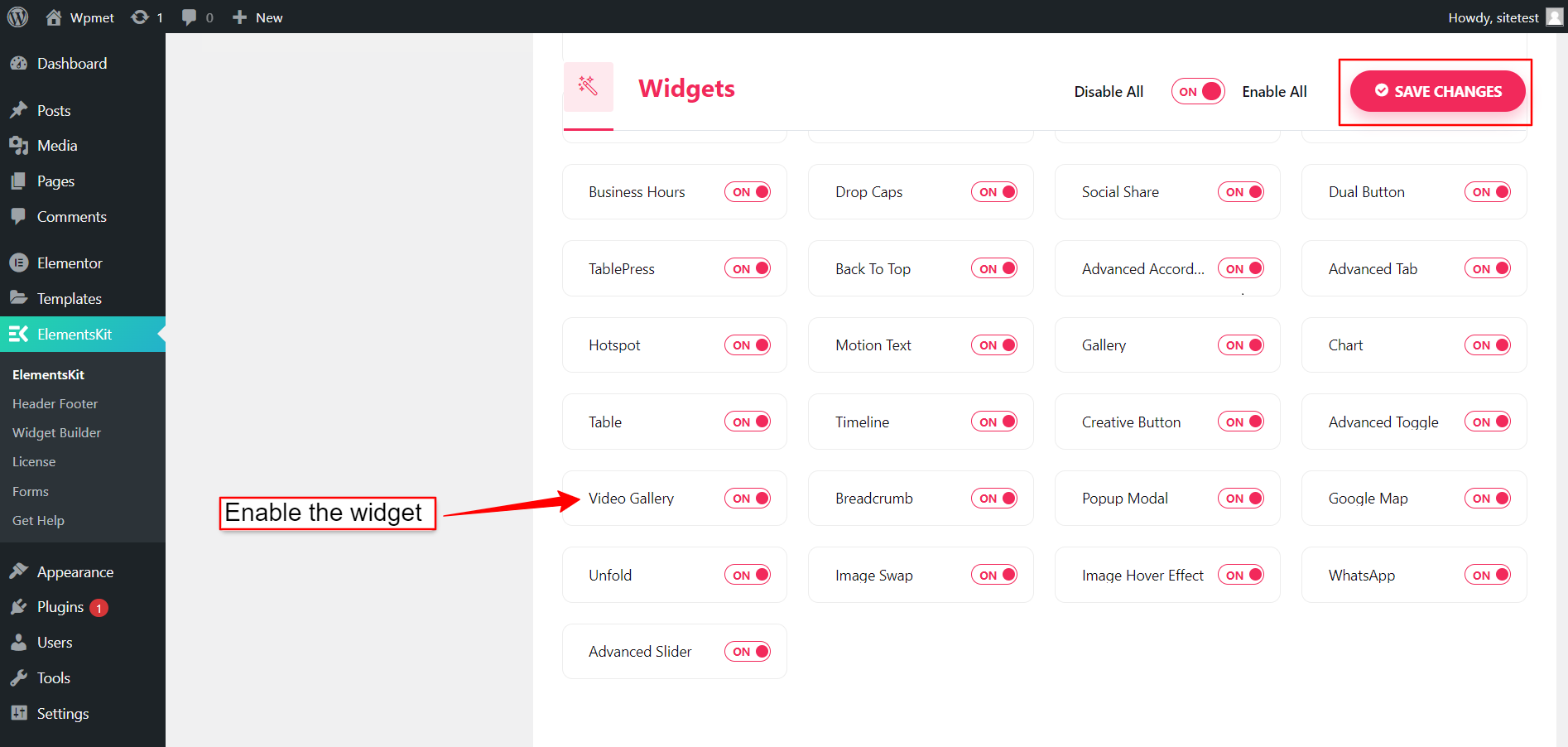Toggle the WhatsApp widget switch
Image resolution: width=1568 pixels, height=747 pixels.
click(1488, 575)
